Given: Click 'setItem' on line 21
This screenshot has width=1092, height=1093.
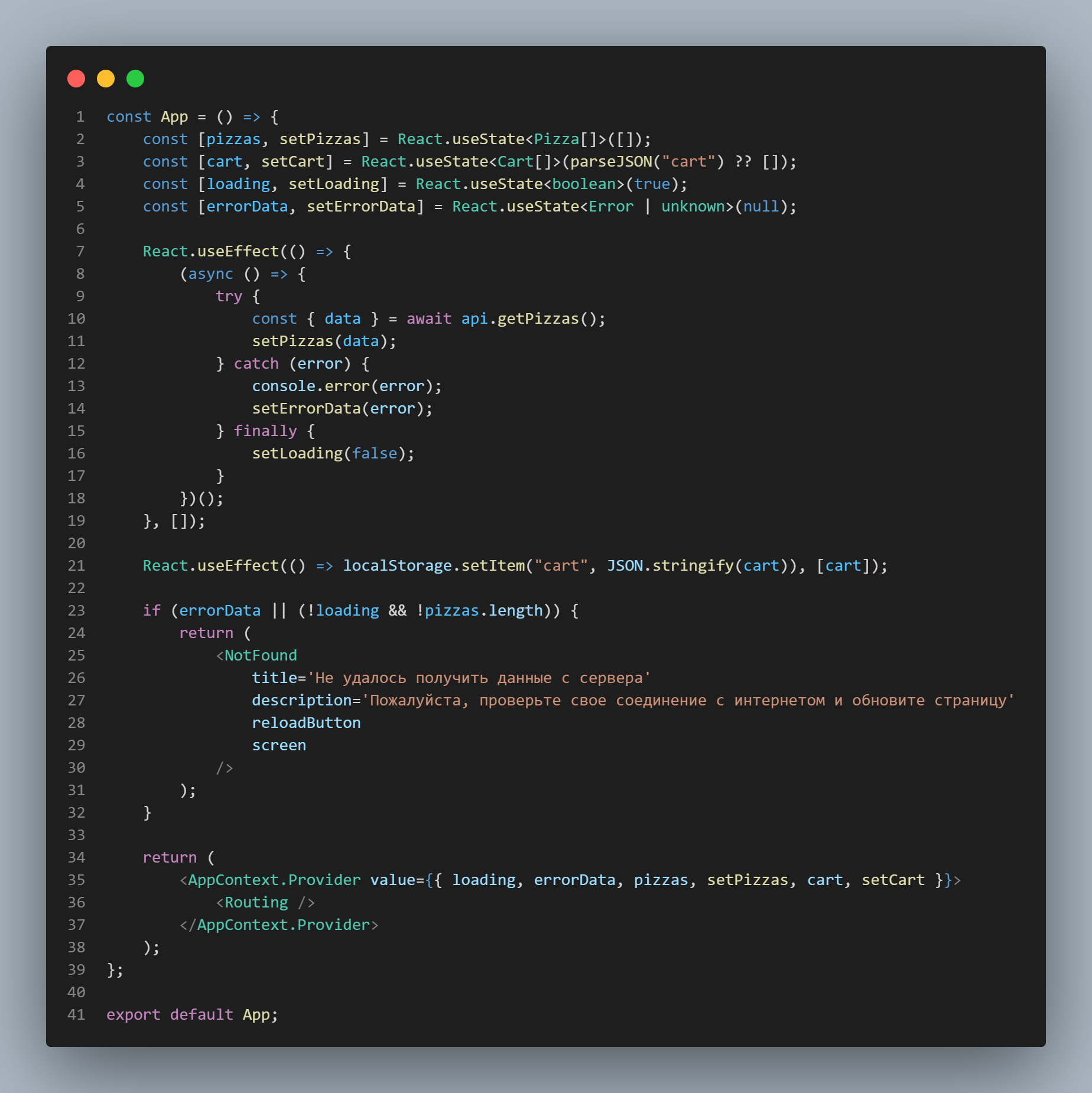Looking at the screenshot, I should coord(493,566).
